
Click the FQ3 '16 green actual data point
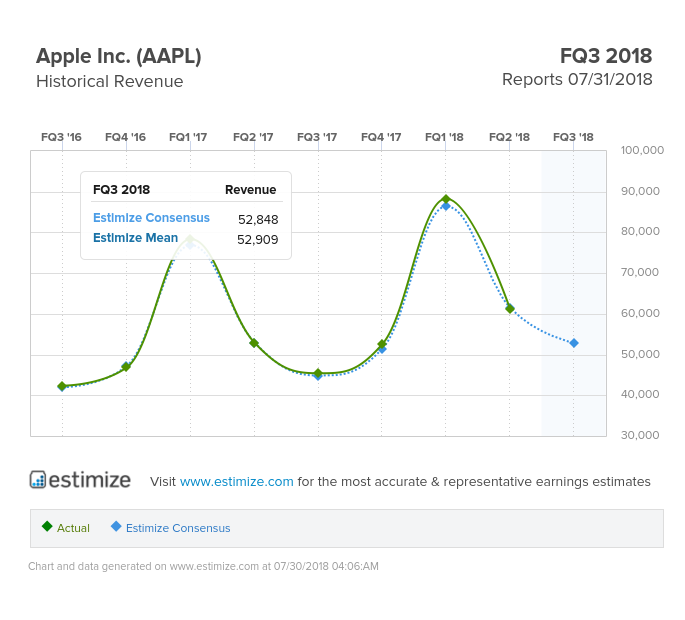pos(62,386)
